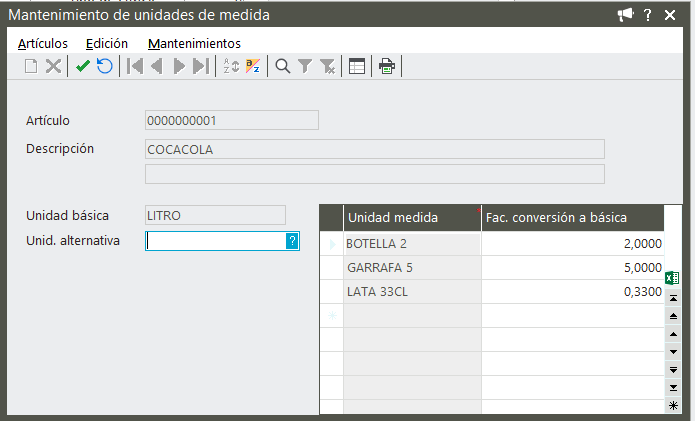Image resolution: width=695 pixels, height=421 pixels.
Task: Click the delete record X icon
Action: (53, 66)
